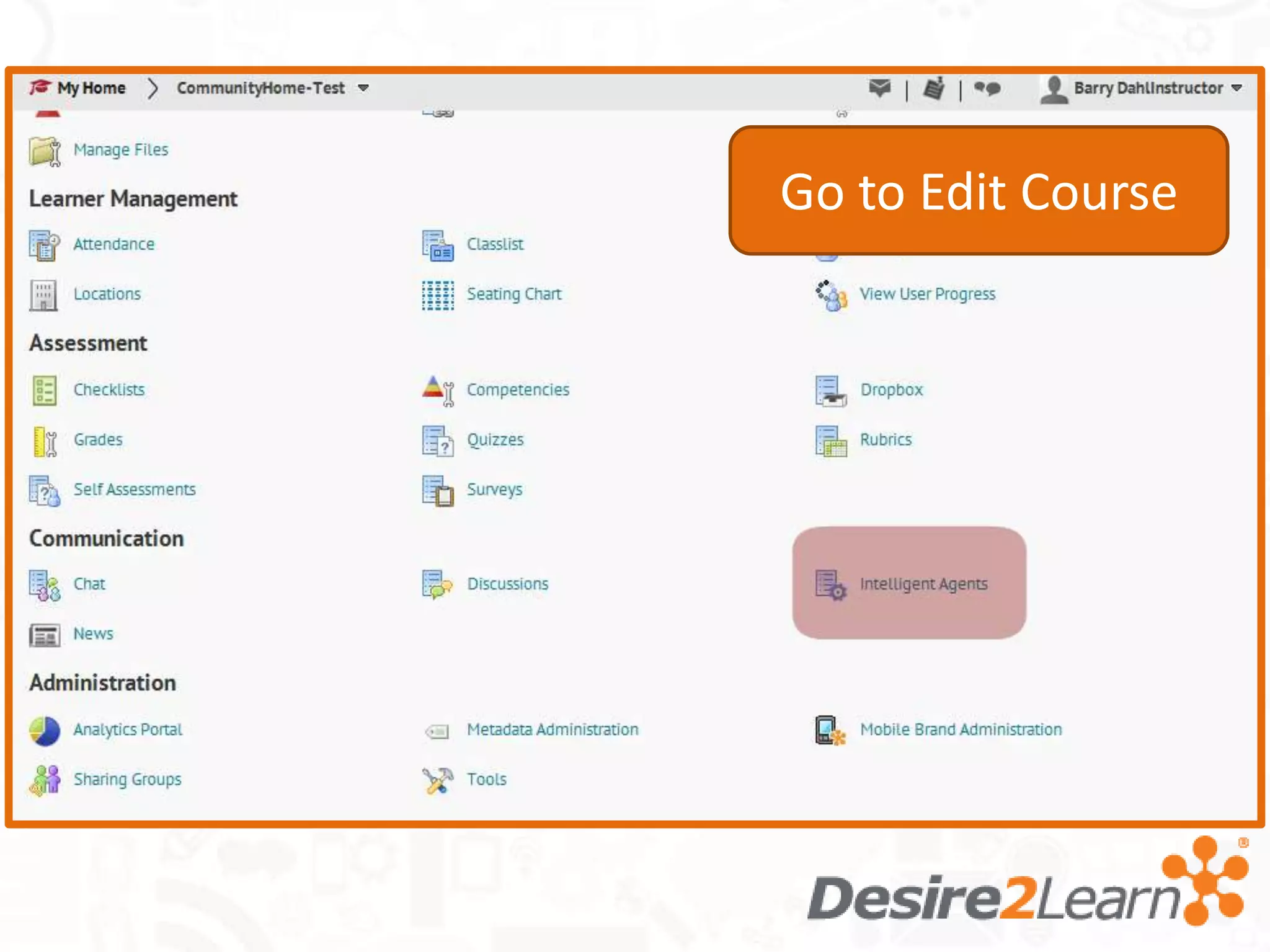Screen dimensions: 1270x952
Task: Click the Dropbox tray icon
Action: pyautogui.click(x=830, y=390)
